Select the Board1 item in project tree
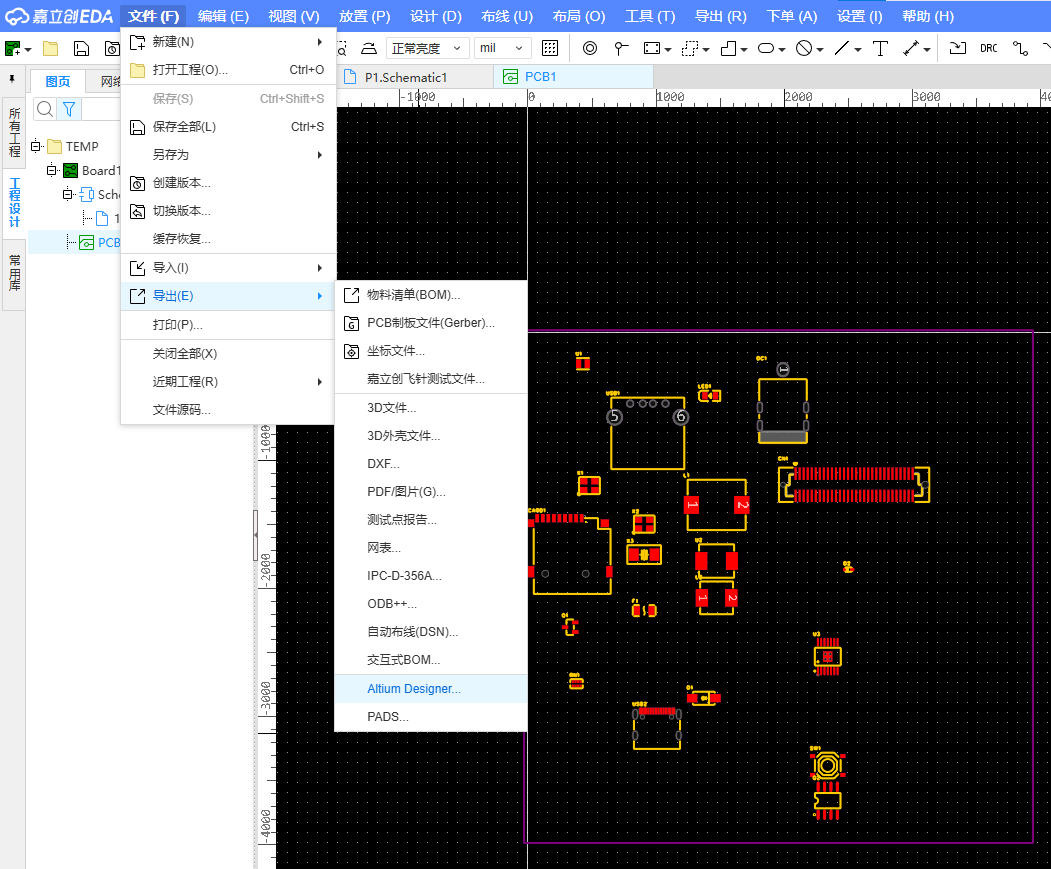This screenshot has width=1051, height=869. click(x=101, y=170)
